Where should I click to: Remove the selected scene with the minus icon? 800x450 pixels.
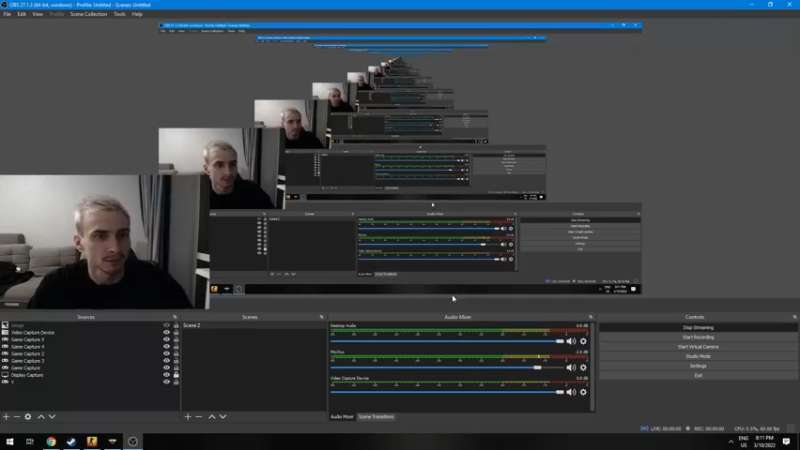(198, 417)
